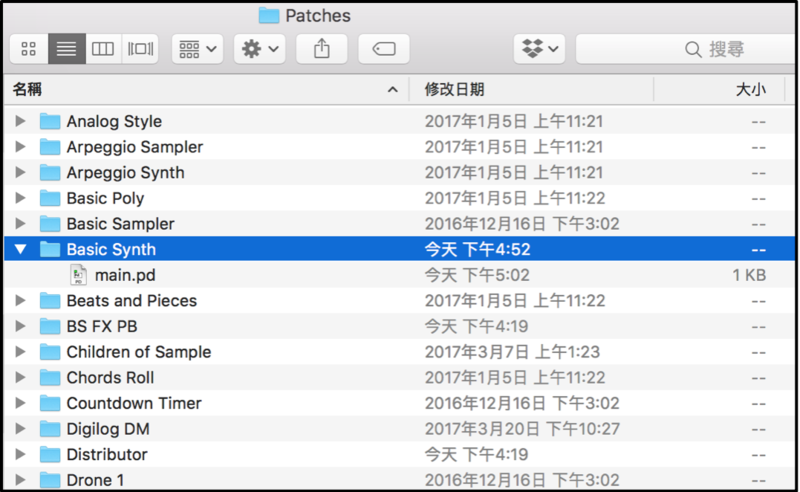Sort by the 名稱 column header

200,90
